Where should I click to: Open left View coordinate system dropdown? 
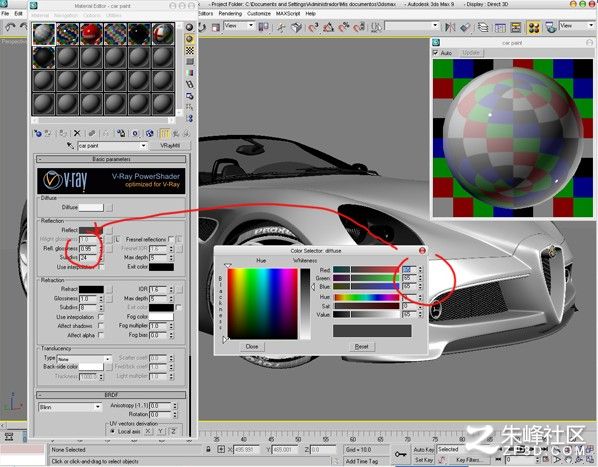[x=239, y=26]
